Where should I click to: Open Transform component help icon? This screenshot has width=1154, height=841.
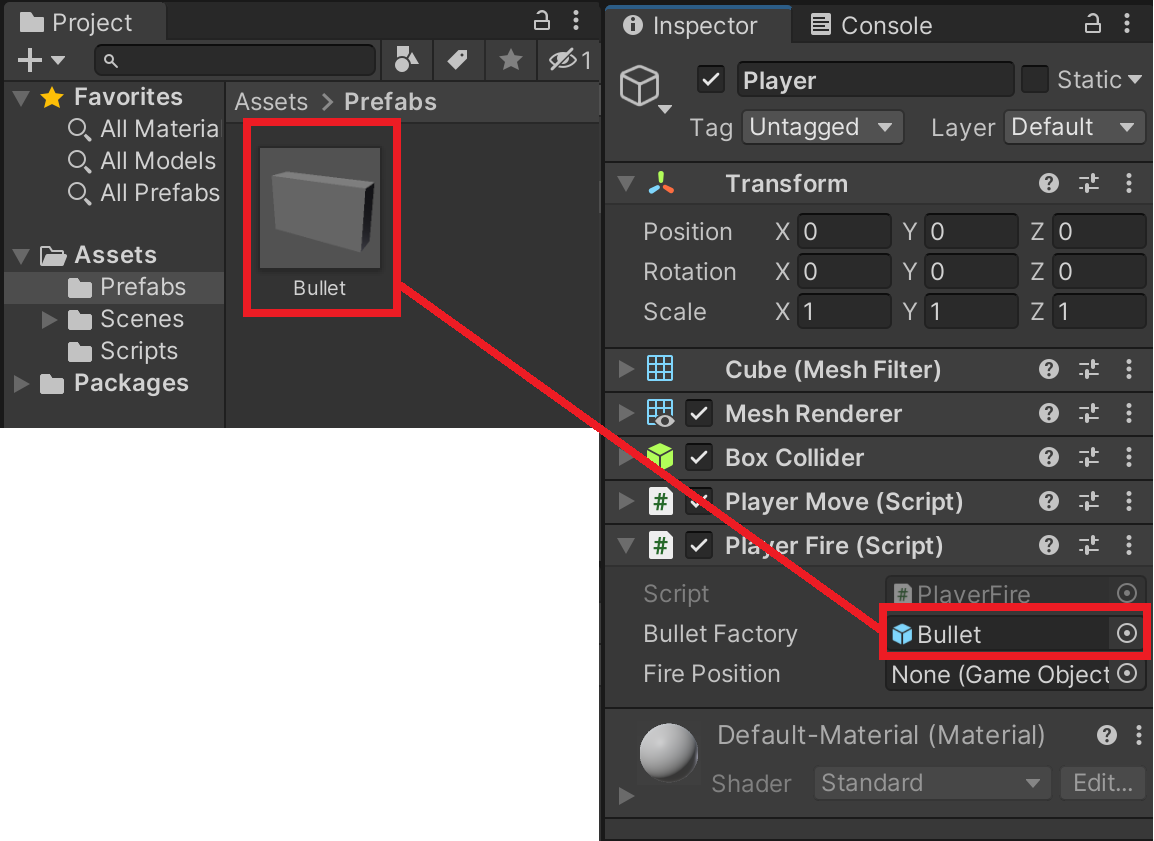pos(1049,183)
